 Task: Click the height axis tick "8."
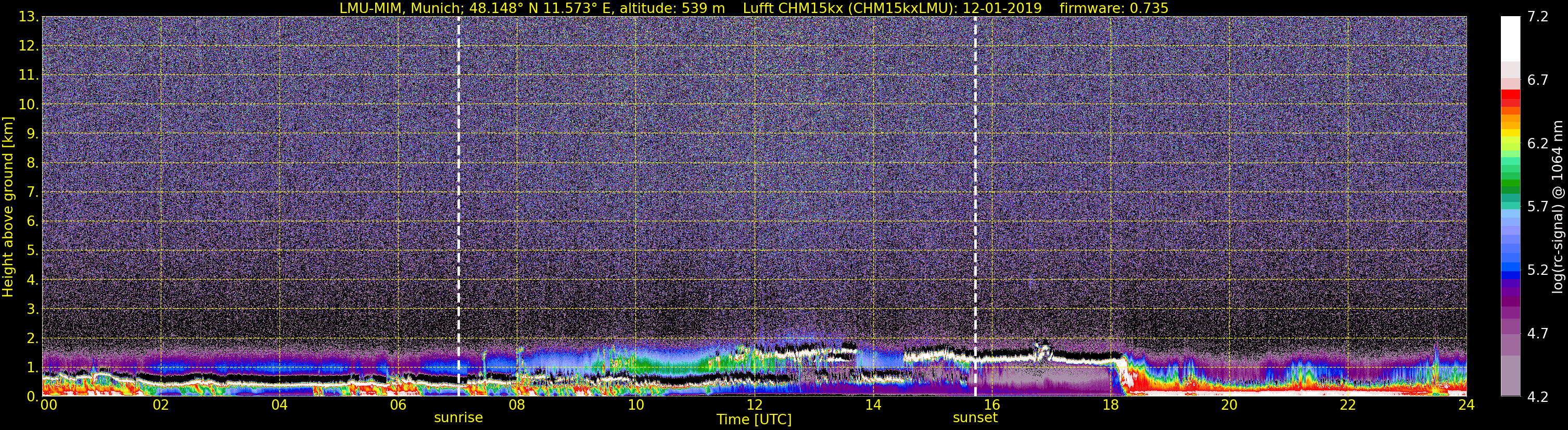tap(32, 162)
